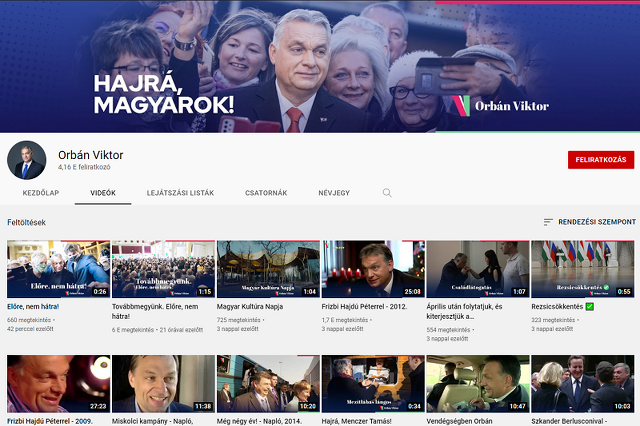Image resolution: width=640 pixels, height=426 pixels.
Task: Open the Előre, nem hátra! video thumbnail
Action: tap(58, 269)
